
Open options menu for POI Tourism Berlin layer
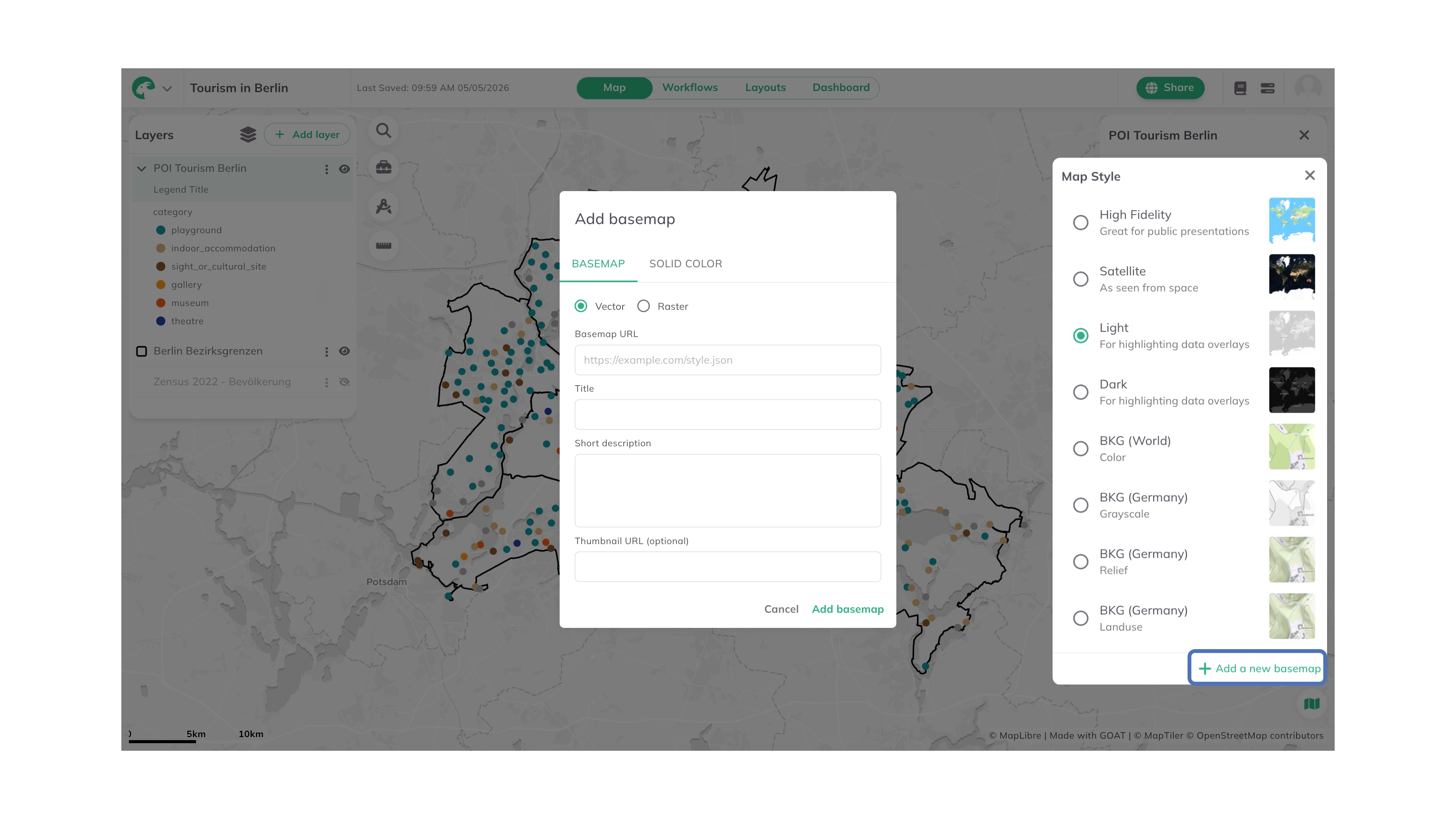click(327, 169)
